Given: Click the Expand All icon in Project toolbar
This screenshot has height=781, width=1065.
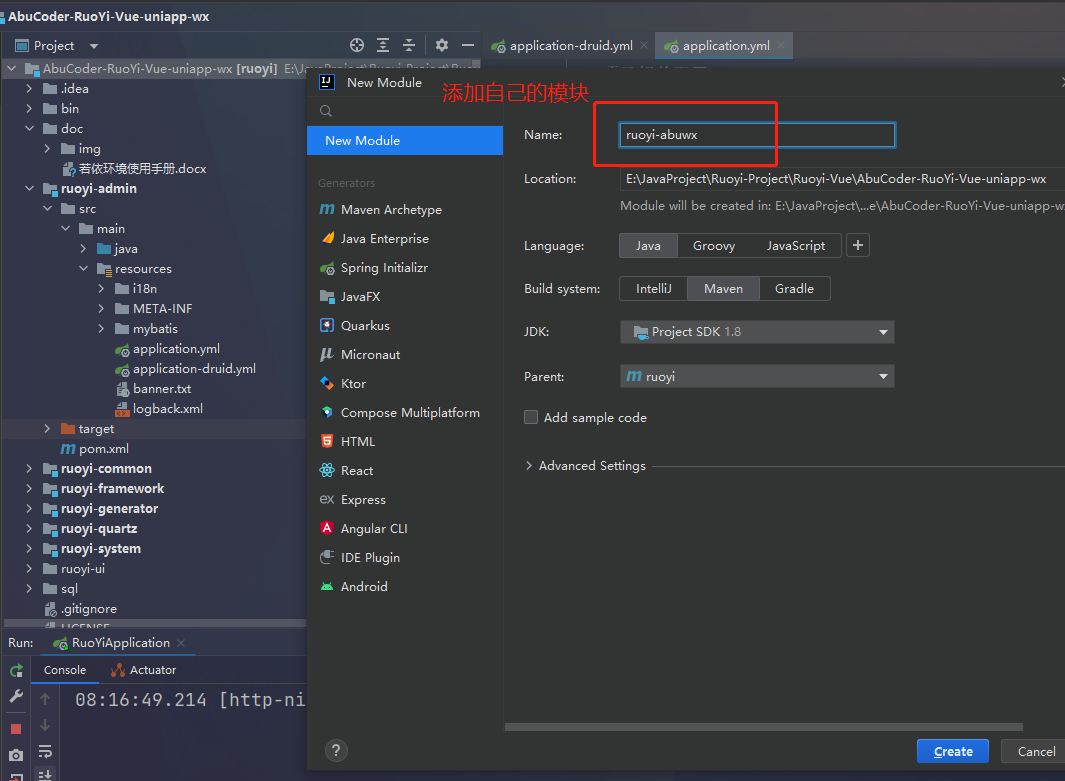Looking at the screenshot, I should coord(383,46).
